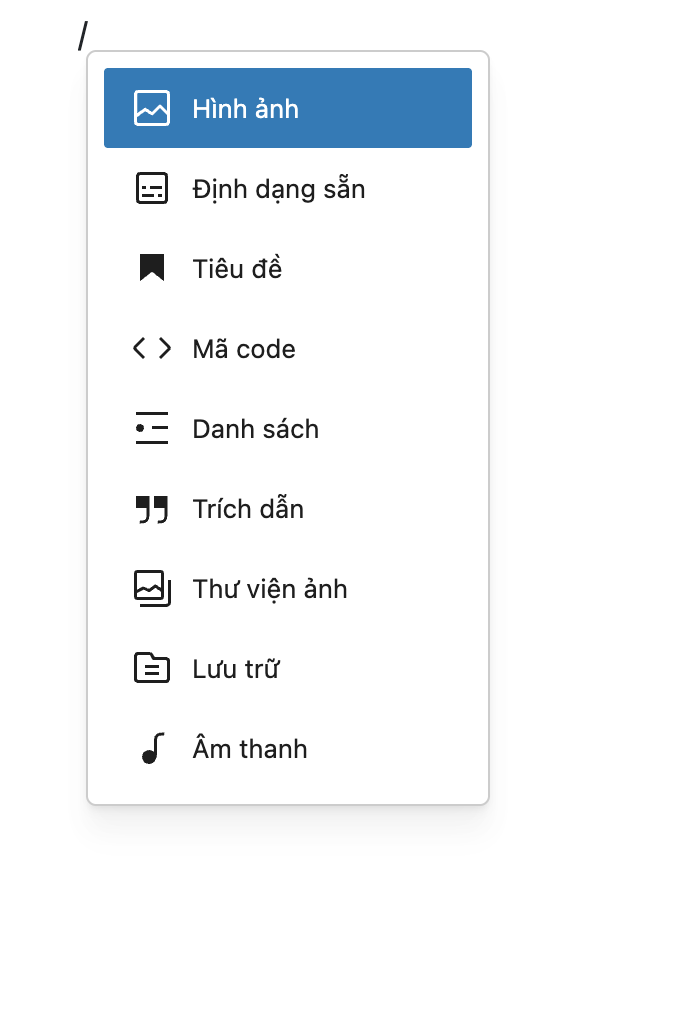The image size is (680, 1020).
Task: Pick Tiêu đề from the block list
Action: (x=288, y=268)
